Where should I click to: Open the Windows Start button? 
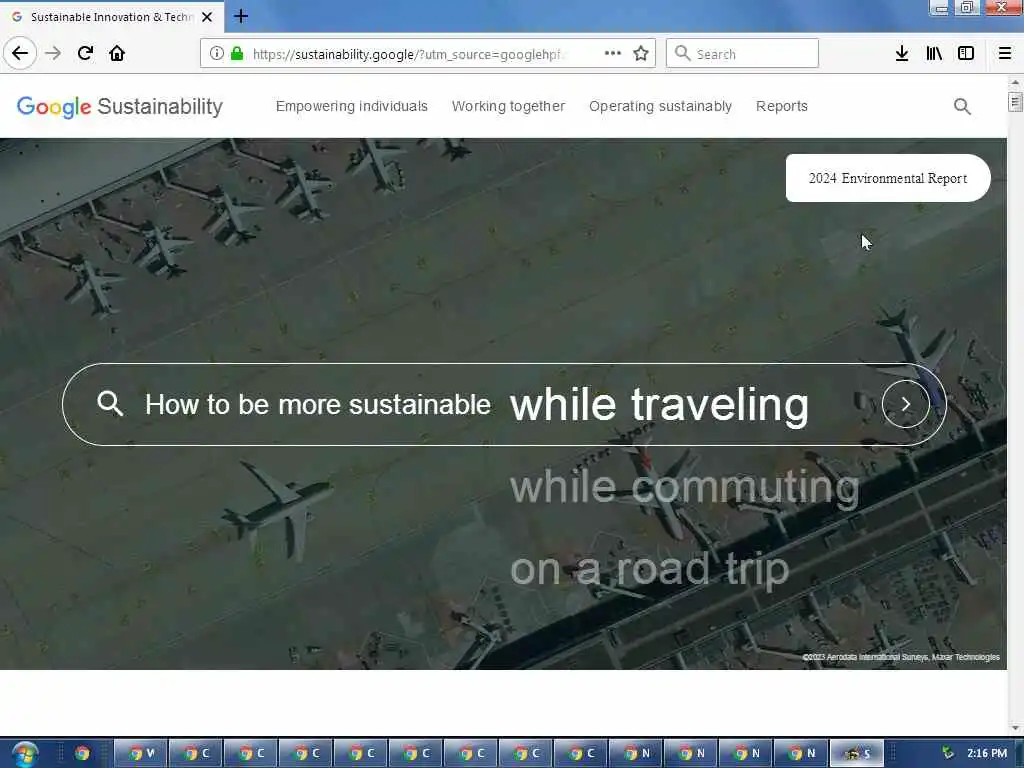(24, 754)
